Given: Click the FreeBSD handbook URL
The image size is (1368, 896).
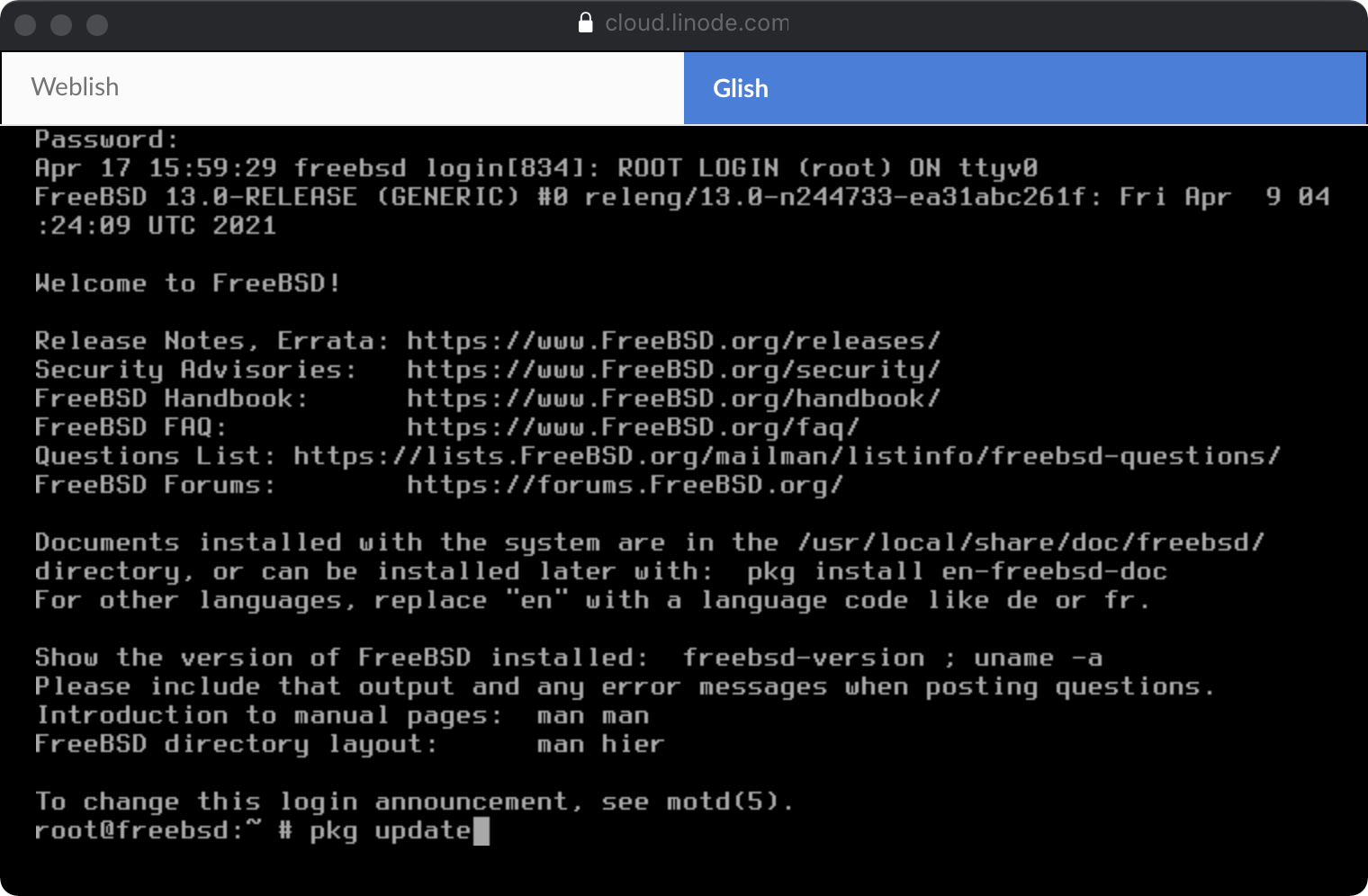Looking at the screenshot, I should click(673, 399).
